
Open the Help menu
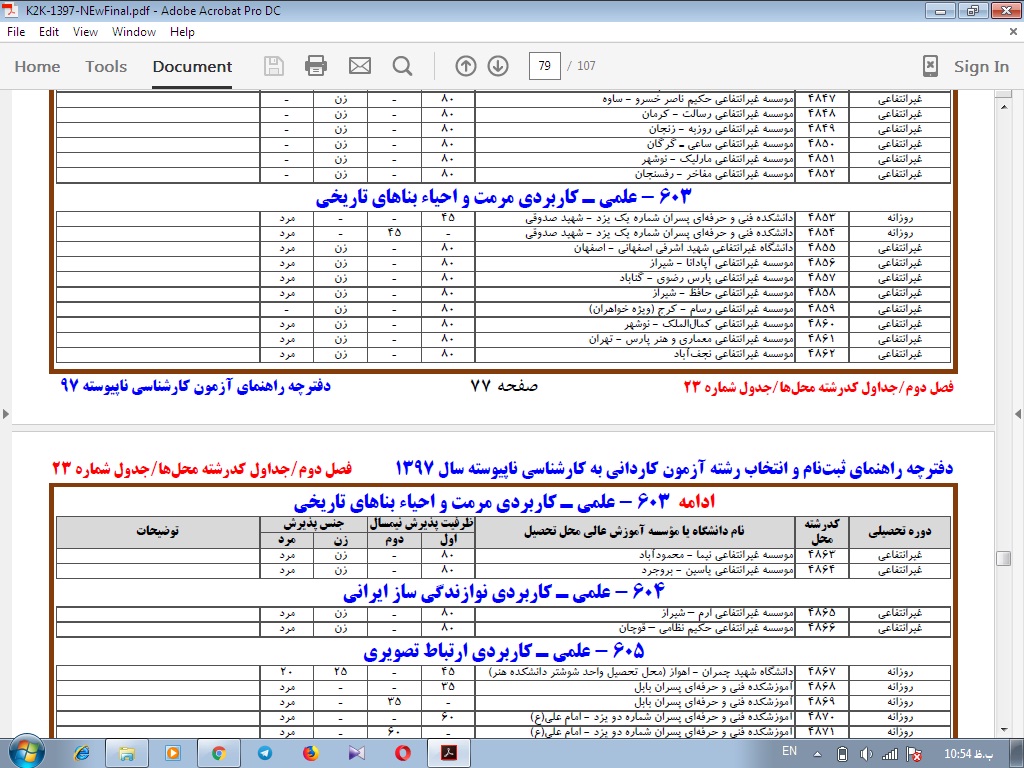tap(182, 32)
